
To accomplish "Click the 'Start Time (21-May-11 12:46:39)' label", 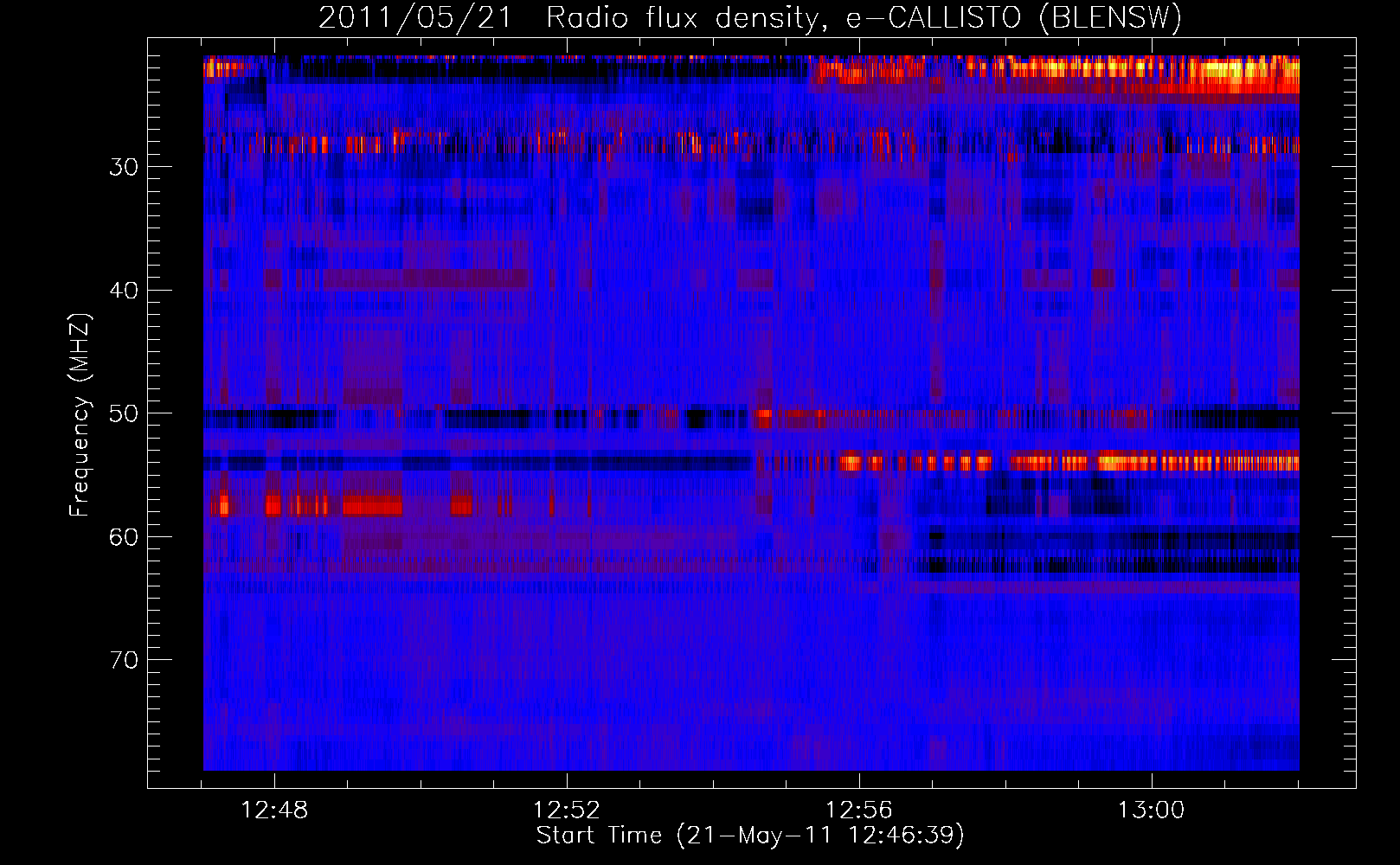I will pyautogui.click(x=750, y=836).
